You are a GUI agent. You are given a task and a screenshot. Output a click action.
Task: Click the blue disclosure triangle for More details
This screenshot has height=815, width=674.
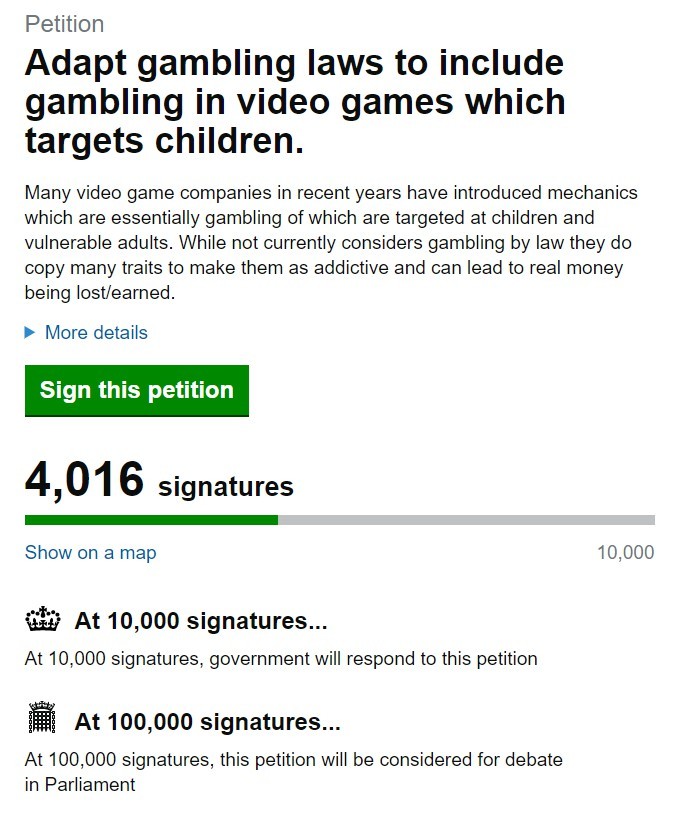click(30, 333)
